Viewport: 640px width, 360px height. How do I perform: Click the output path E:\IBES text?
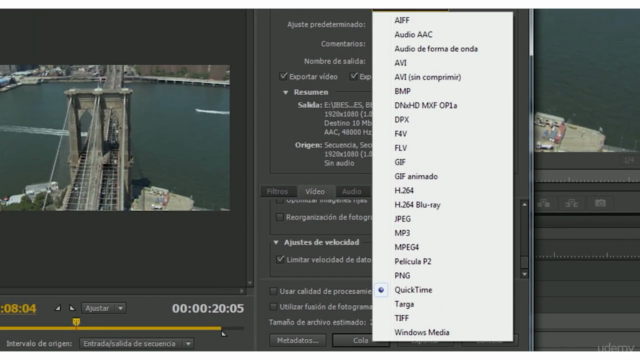click(x=348, y=105)
